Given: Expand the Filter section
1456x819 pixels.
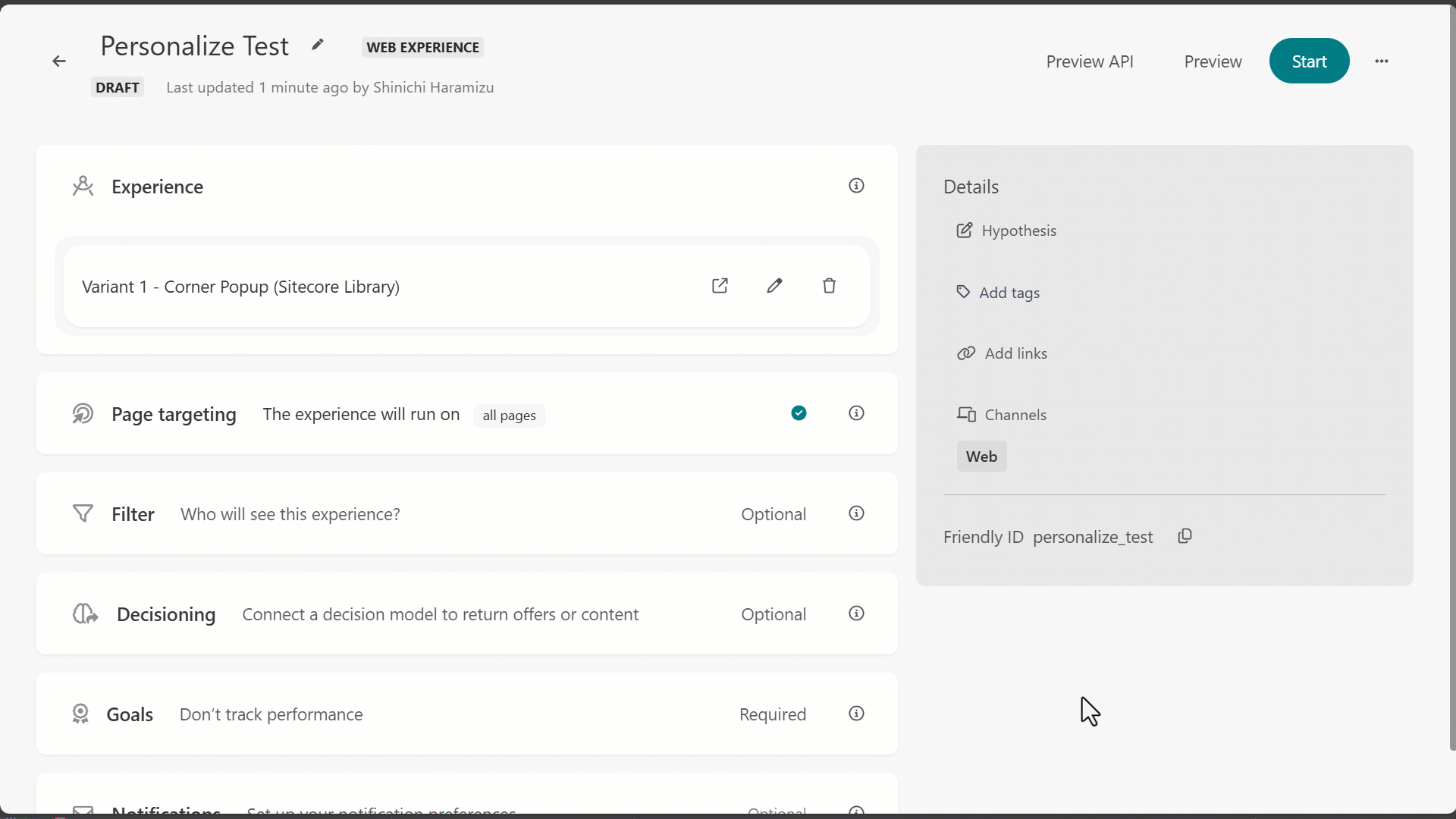Looking at the screenshot, I should 133,514.
